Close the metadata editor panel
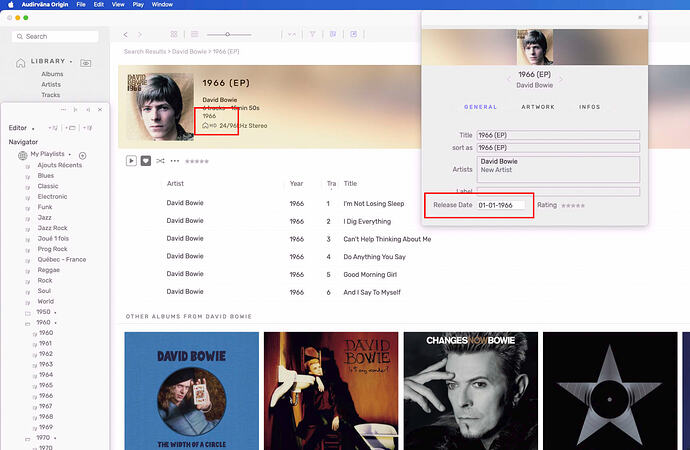690x450 pixels. (x=640, y=18)
